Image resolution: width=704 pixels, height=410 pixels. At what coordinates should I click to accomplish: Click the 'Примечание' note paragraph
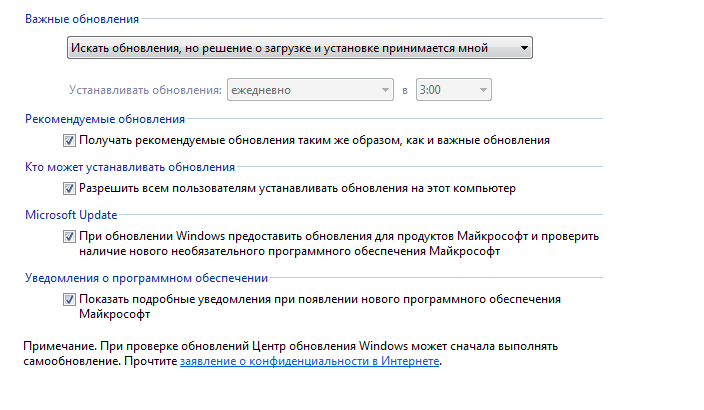[x=290, y=353]
